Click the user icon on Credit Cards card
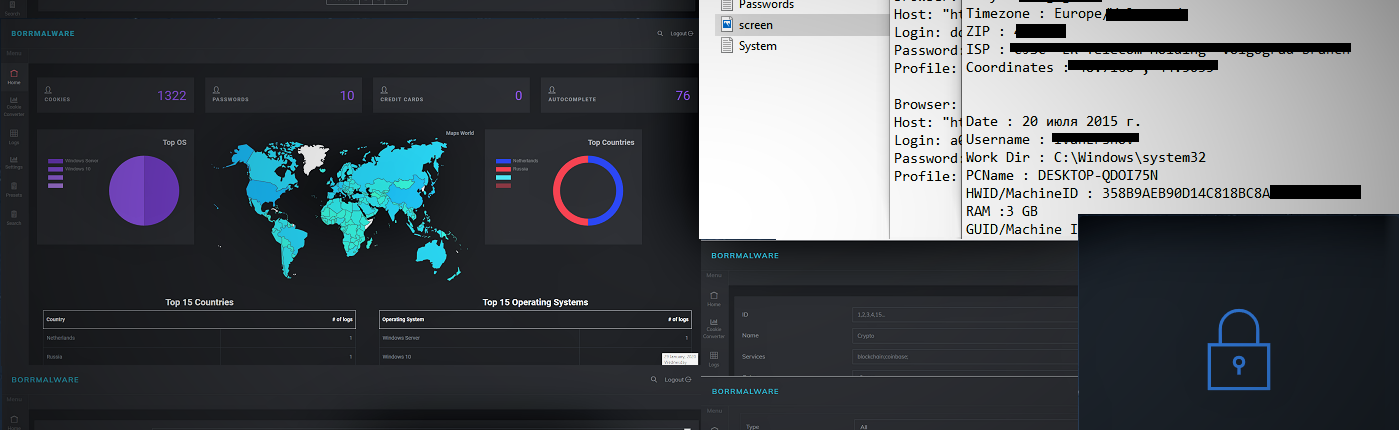Image resolution: width=1399 pixels, height=430 pixels. coord(384,90)
